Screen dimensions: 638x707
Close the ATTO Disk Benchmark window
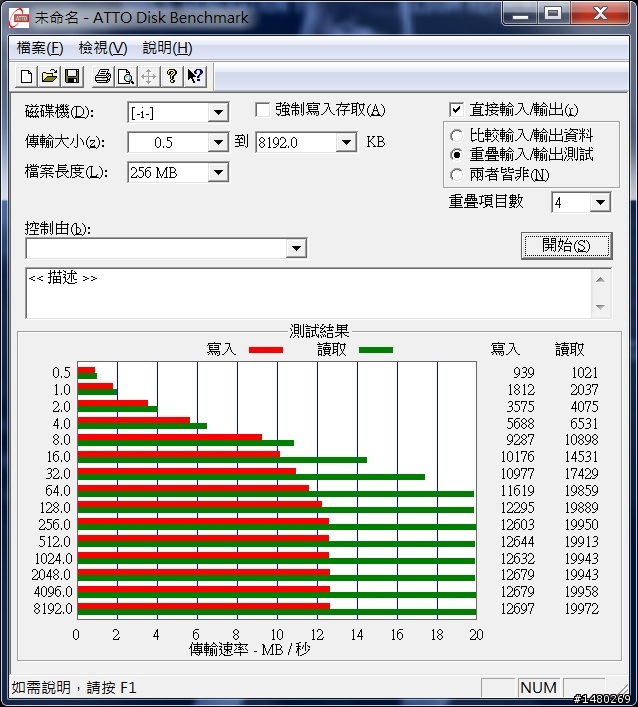point(600,14)
